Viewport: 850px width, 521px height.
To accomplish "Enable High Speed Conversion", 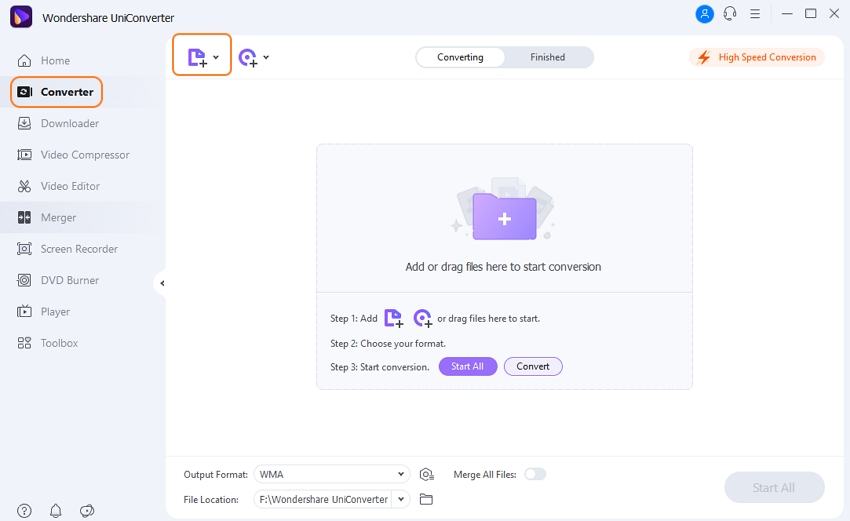I will [757, 57].
